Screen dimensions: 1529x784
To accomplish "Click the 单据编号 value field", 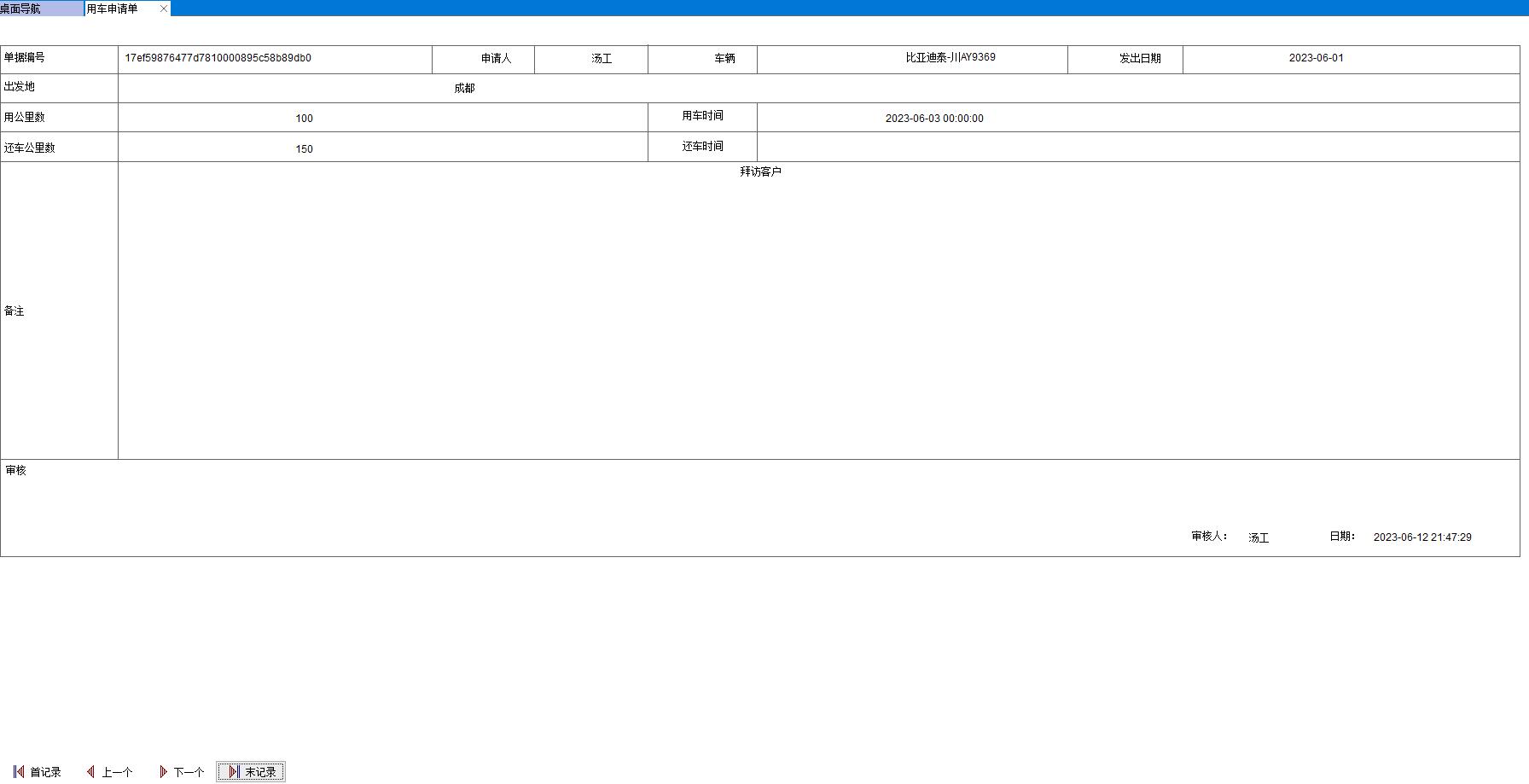I will tap(275, 59).
